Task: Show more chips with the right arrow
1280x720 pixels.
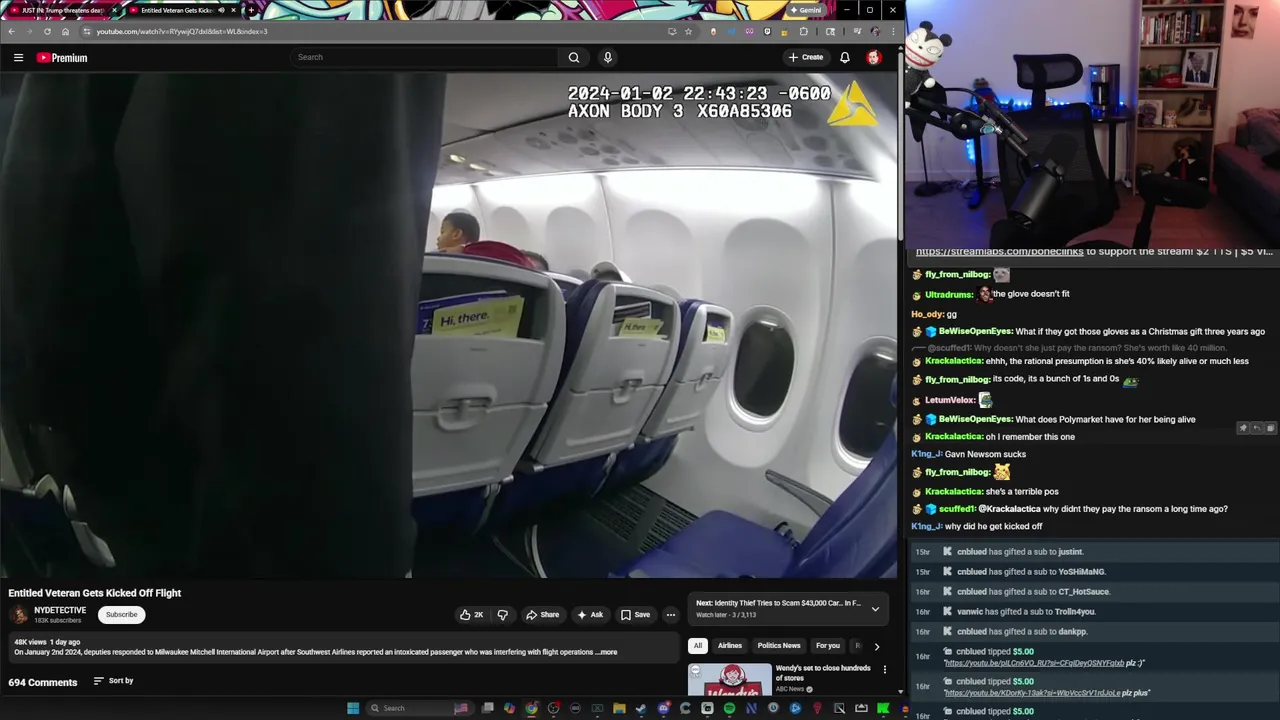Action: (x=877, y=646)
